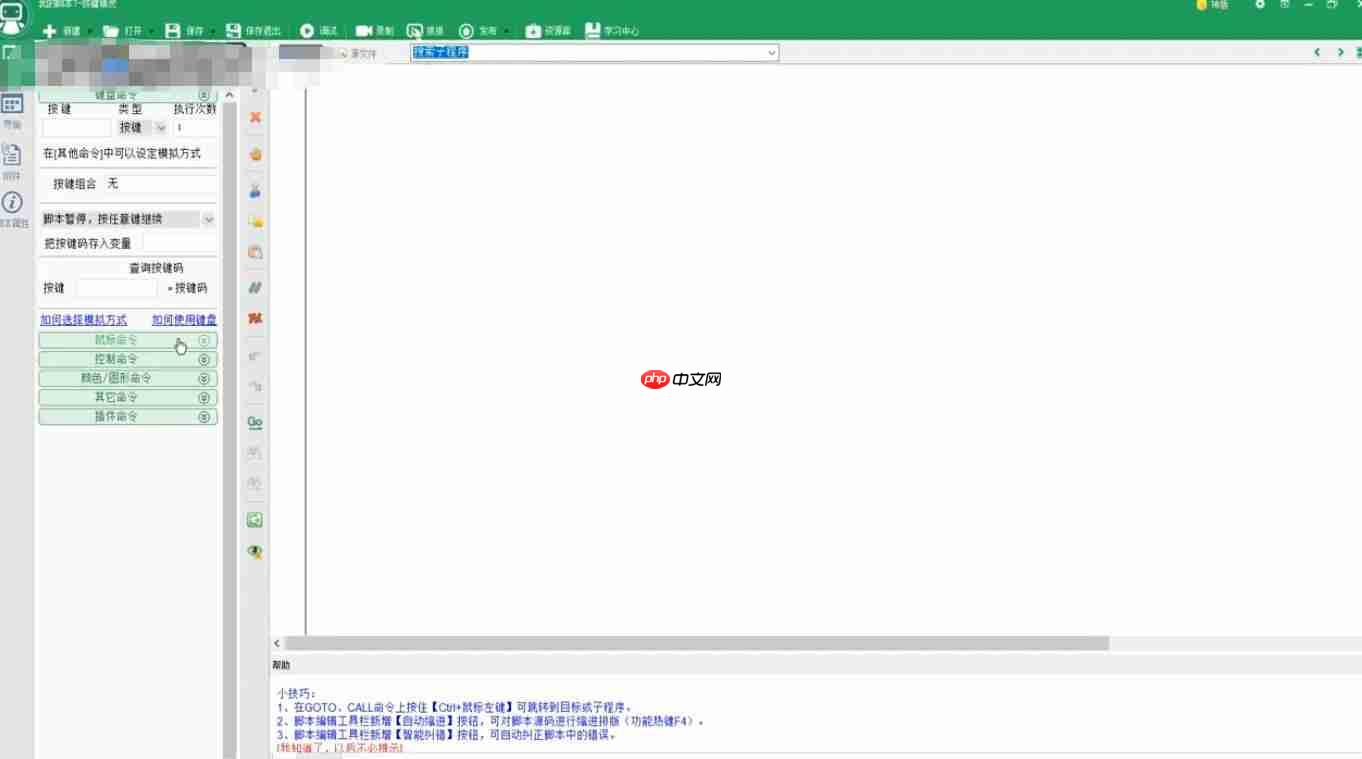Open the 脚本暂停，按任意键继续 dropdown

tap(128, 219)
